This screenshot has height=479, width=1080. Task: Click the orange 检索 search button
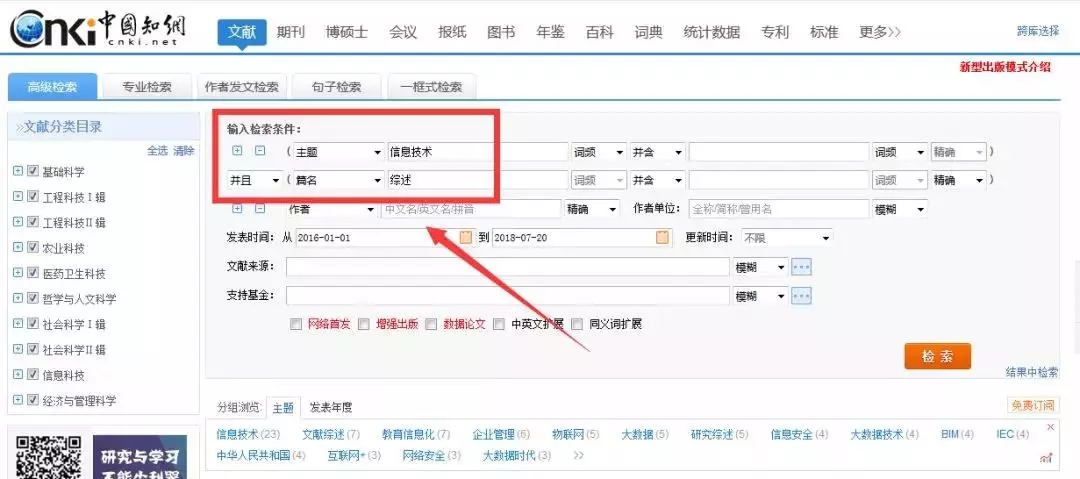coord(937,356)
